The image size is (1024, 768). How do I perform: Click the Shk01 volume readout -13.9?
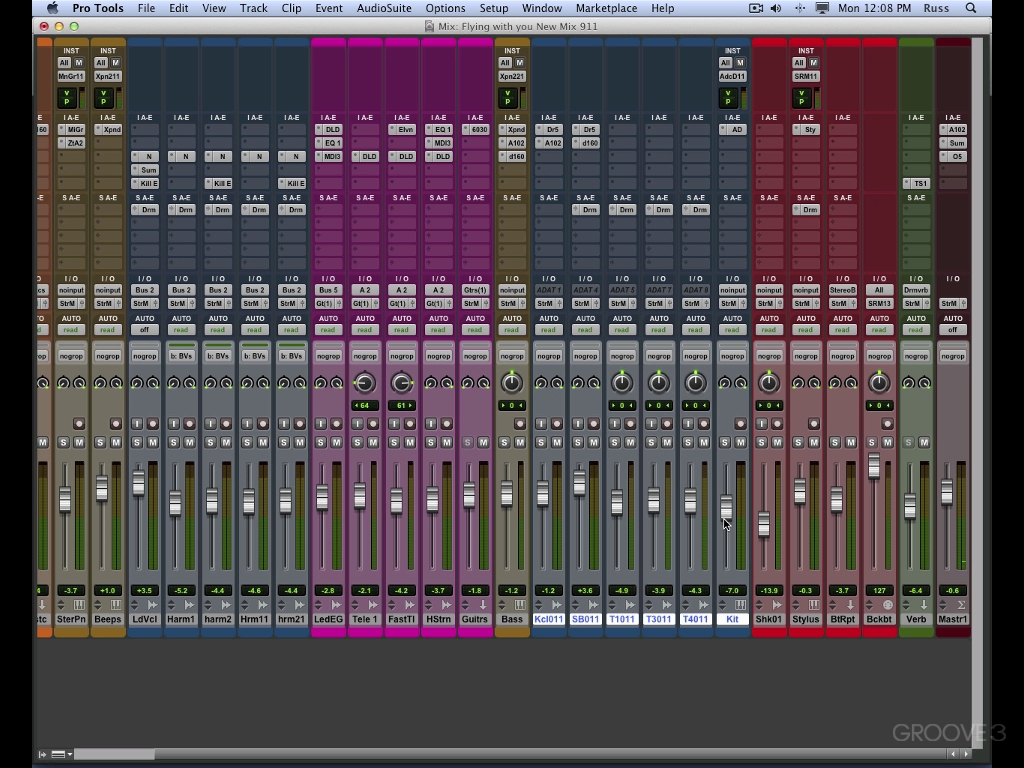coord(769,590)
